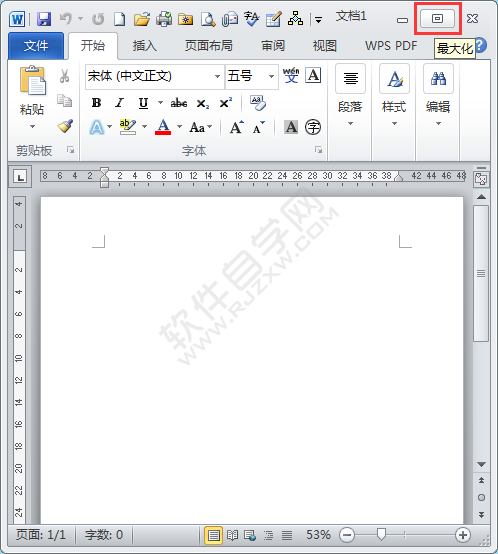
Task: Toggle the ruler display button
Action: [x=481, y=178]
